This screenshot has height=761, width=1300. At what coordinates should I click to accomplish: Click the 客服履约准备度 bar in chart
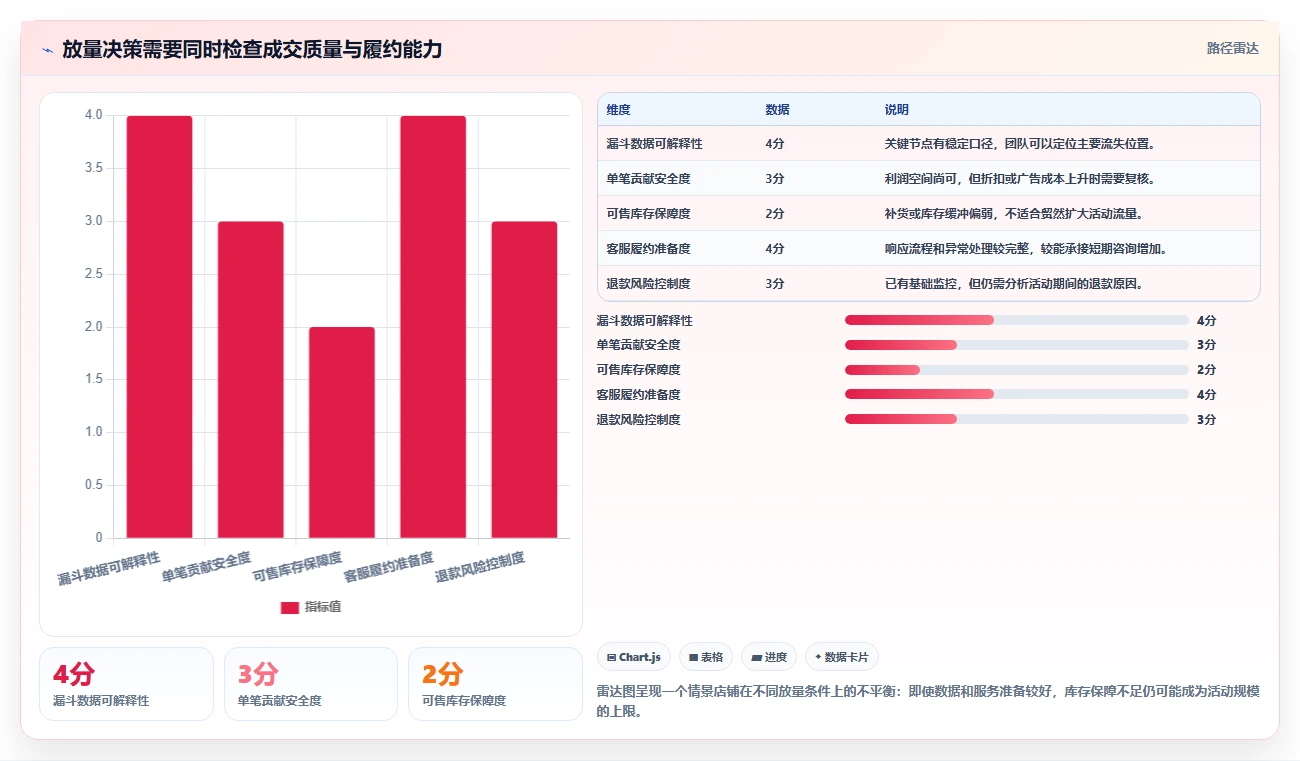point(433,327)
